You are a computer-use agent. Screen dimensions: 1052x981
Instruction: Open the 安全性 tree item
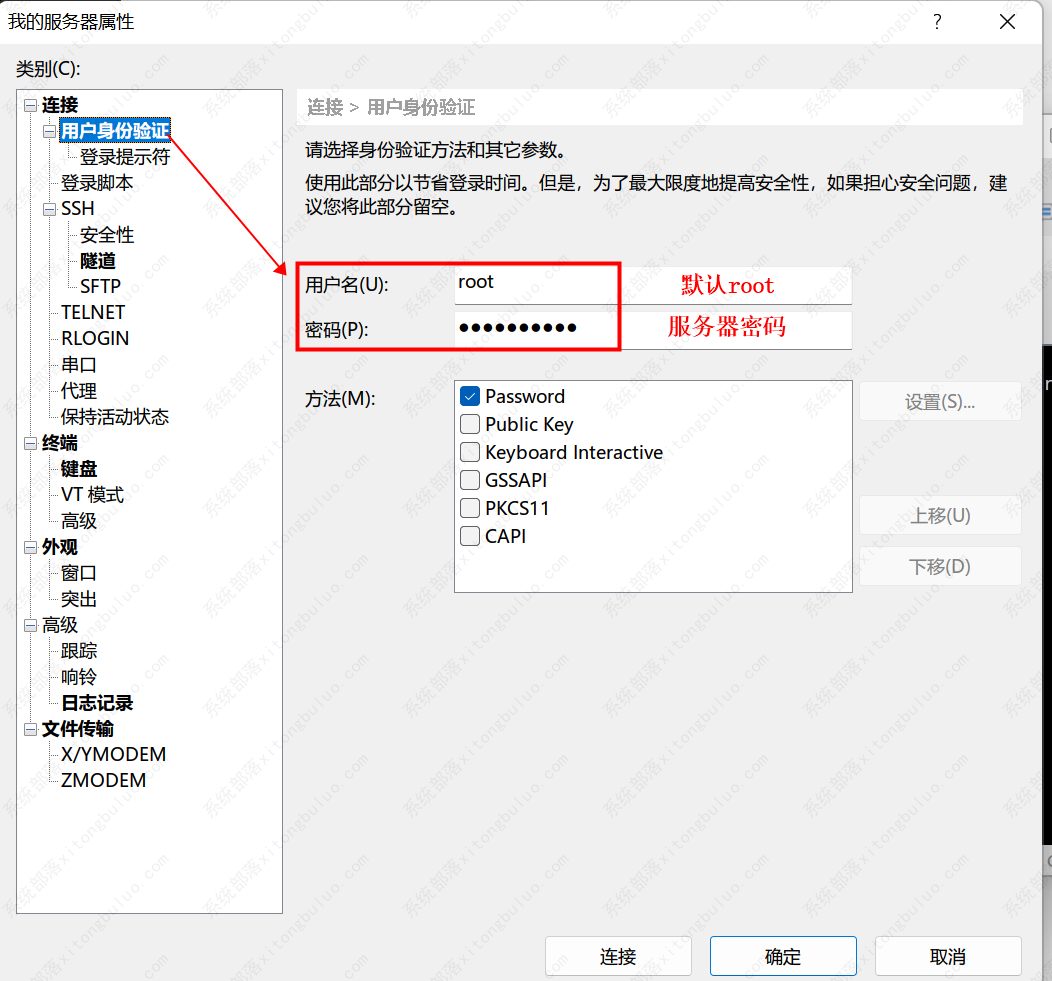click(x=107, y=235)
